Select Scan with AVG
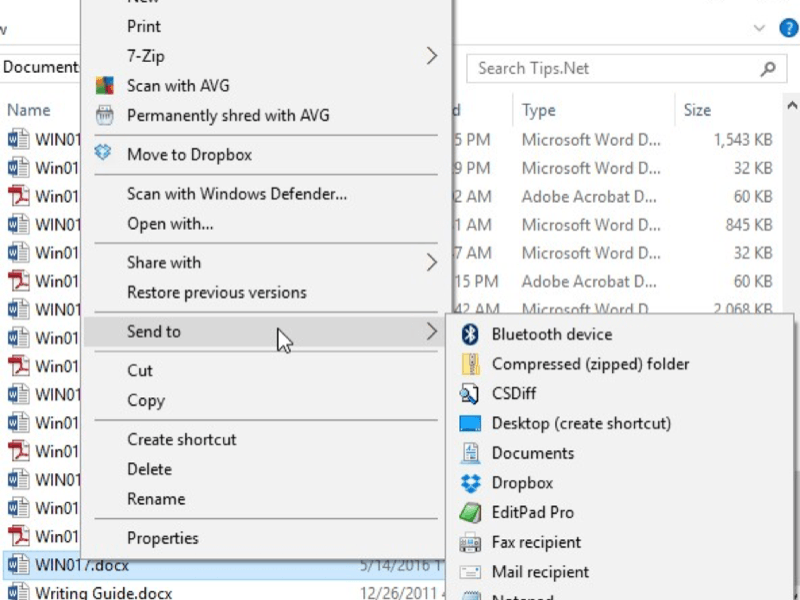This screenshot has height=600, width=800. point(178,86)
